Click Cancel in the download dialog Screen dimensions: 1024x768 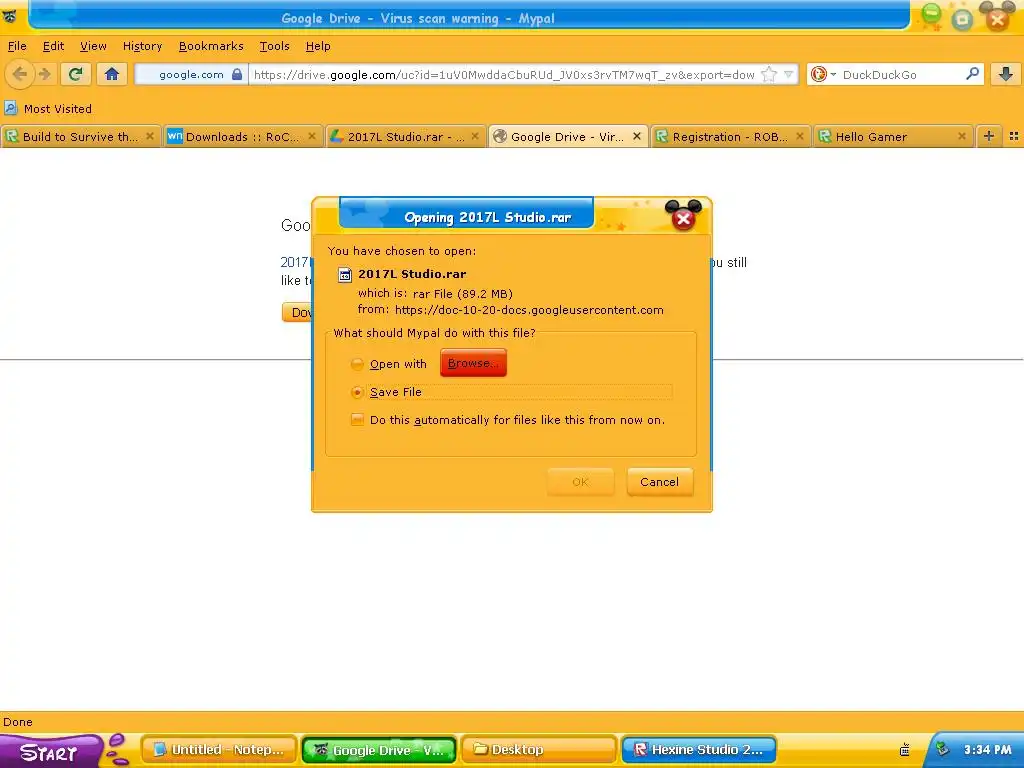pos(660,482)
